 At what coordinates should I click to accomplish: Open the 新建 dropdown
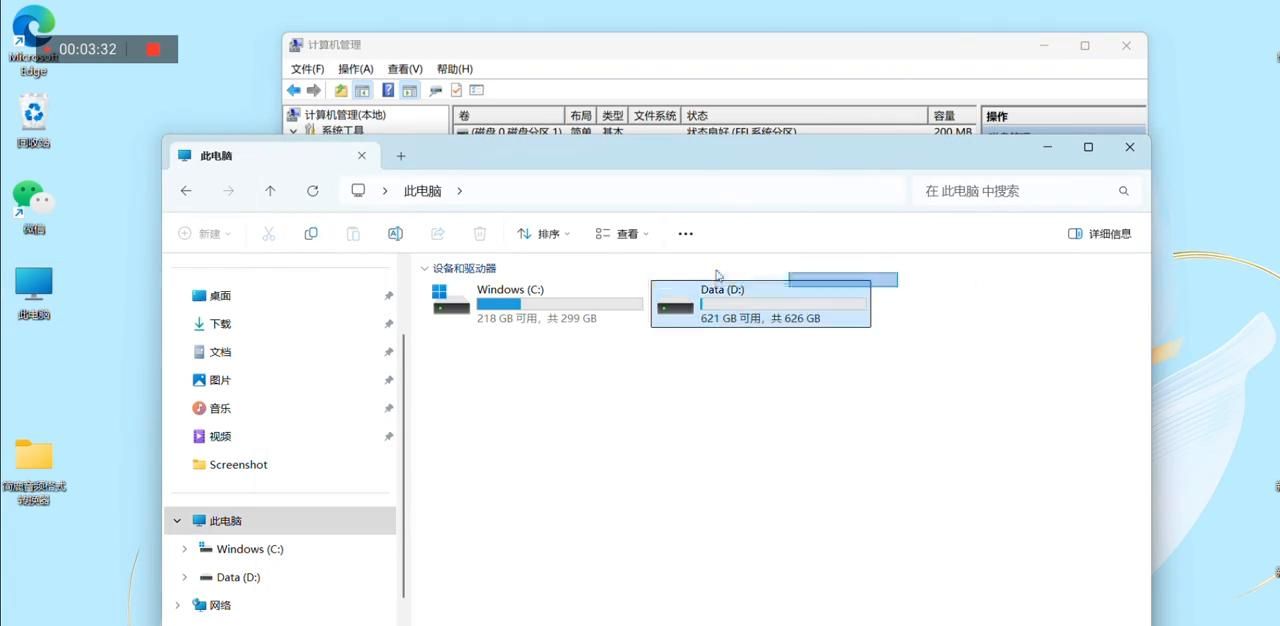coord(204,233)
